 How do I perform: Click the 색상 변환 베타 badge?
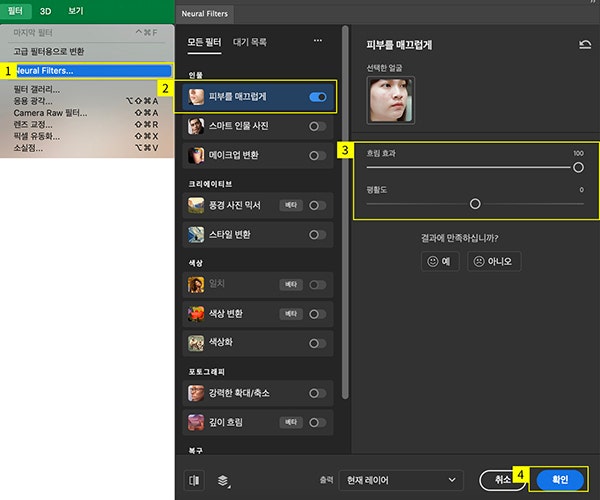[x=291, y=314]
